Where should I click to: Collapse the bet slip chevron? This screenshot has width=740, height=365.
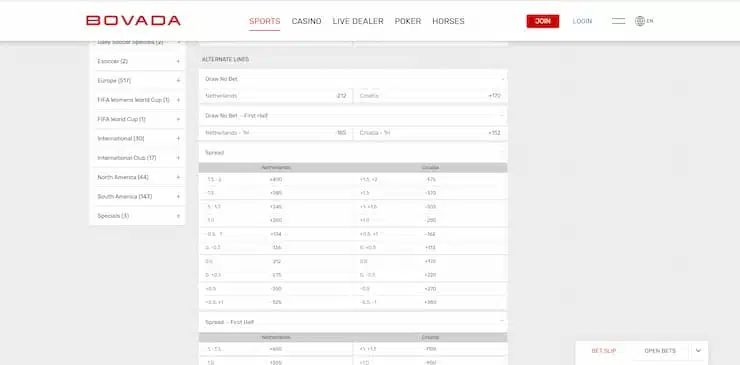pyautogui.click(x=698, y=351)
